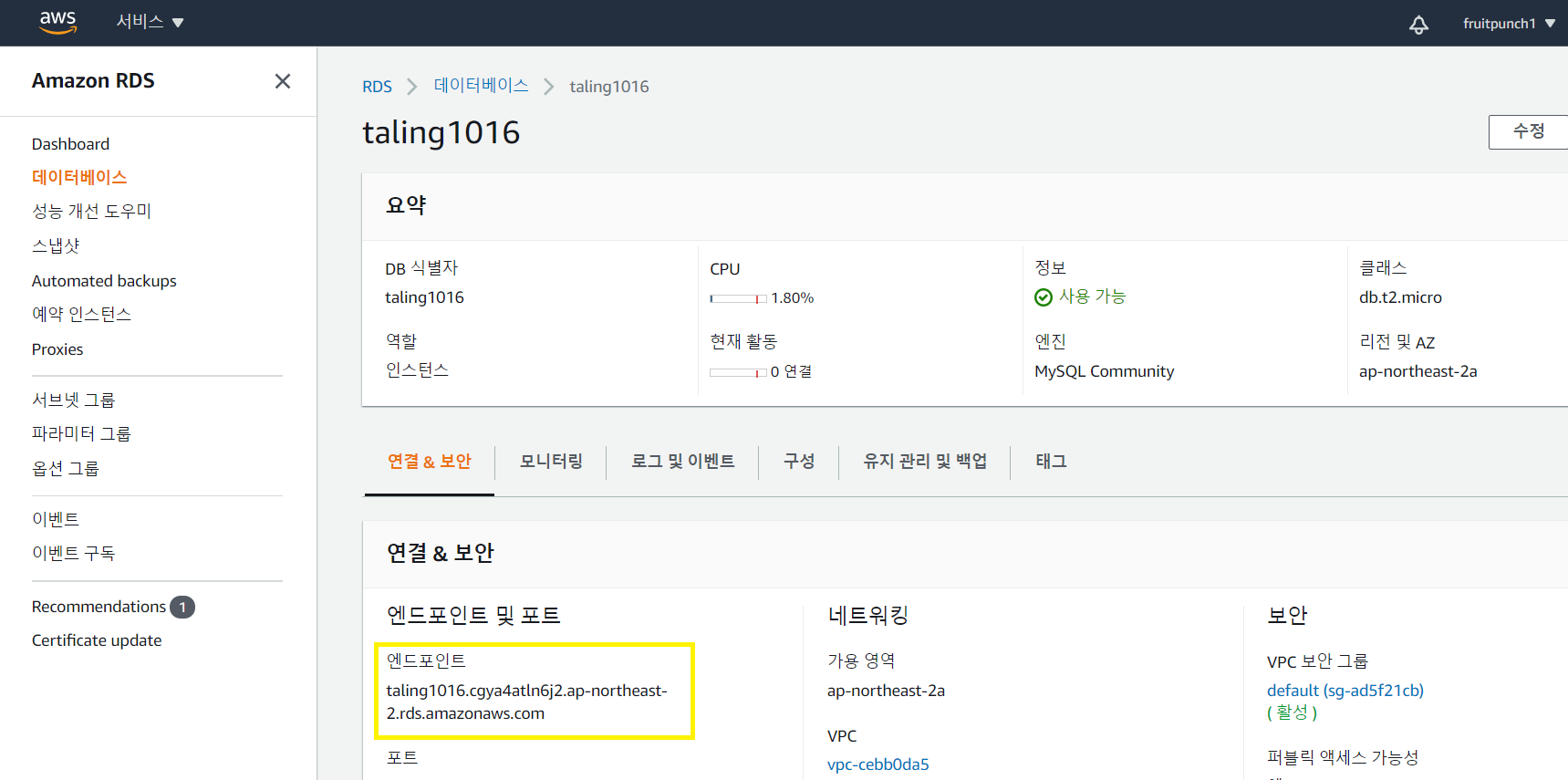The height and width of the screenshot is (780, 1568).
Task: Click the db.t2.micro class value
Action: [1400, 297]
